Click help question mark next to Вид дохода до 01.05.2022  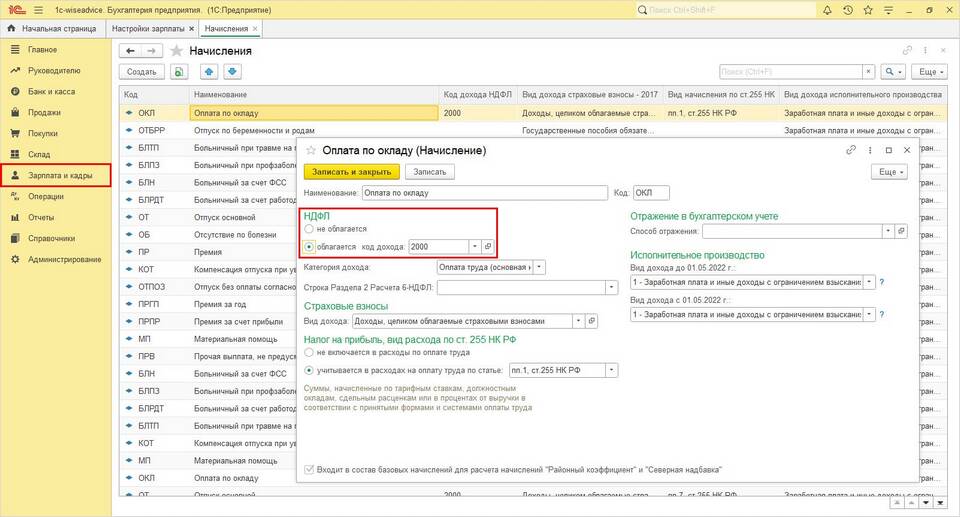(882, 282)
